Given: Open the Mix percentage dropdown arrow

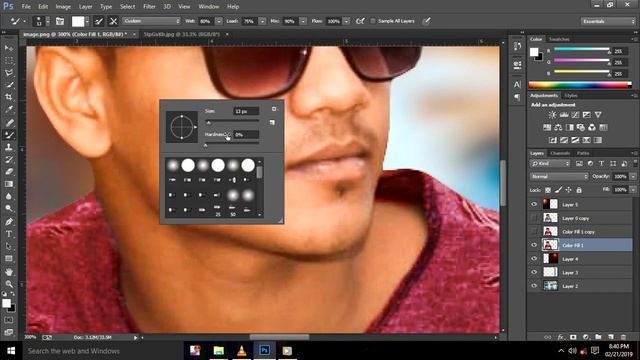Looking at the screenshot, I should coord(303,21).
